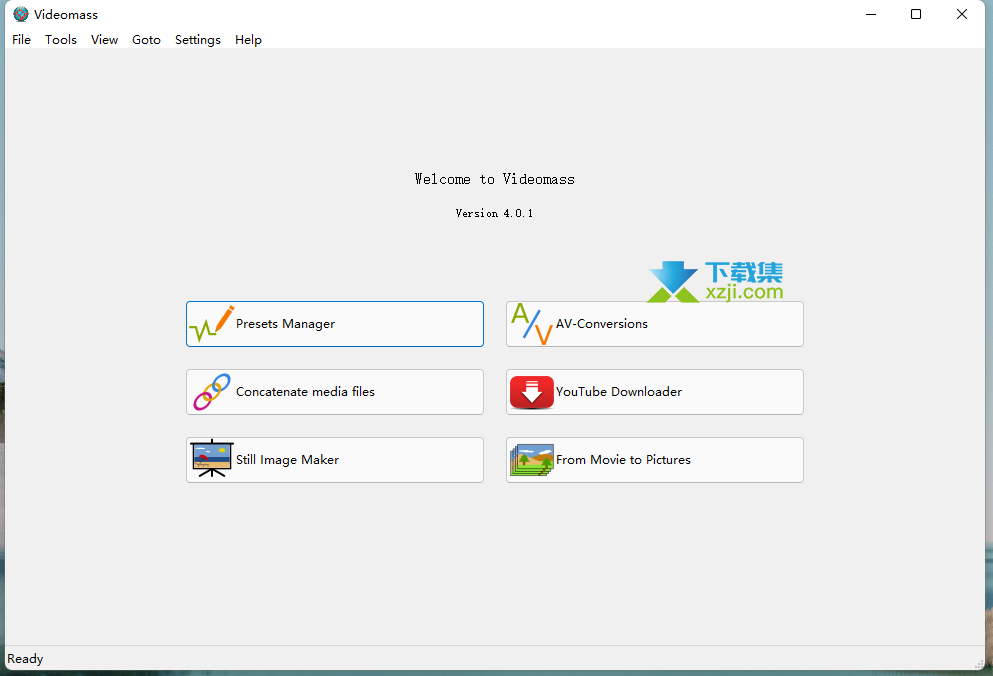The height and width of the screenshot is (676, 993).
Task: Open the Goto menu
Action: pos(146,39)
